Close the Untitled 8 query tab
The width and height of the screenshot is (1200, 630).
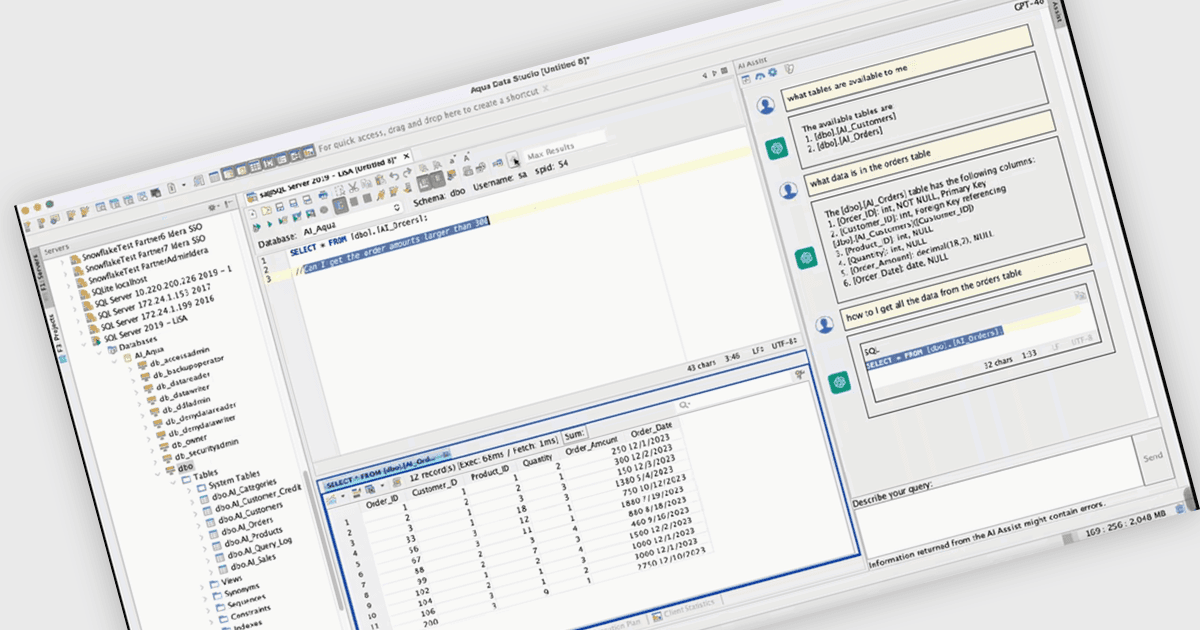[x=406, y=158]
